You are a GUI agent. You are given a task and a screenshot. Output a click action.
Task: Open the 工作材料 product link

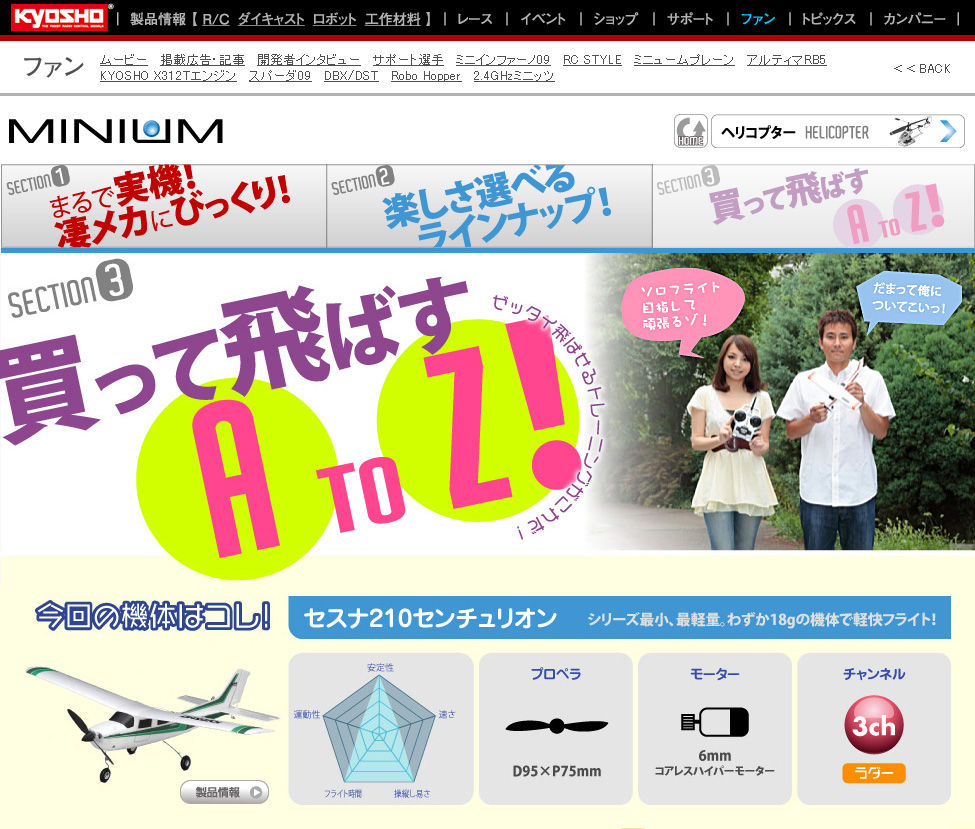(x=392, y=19)
